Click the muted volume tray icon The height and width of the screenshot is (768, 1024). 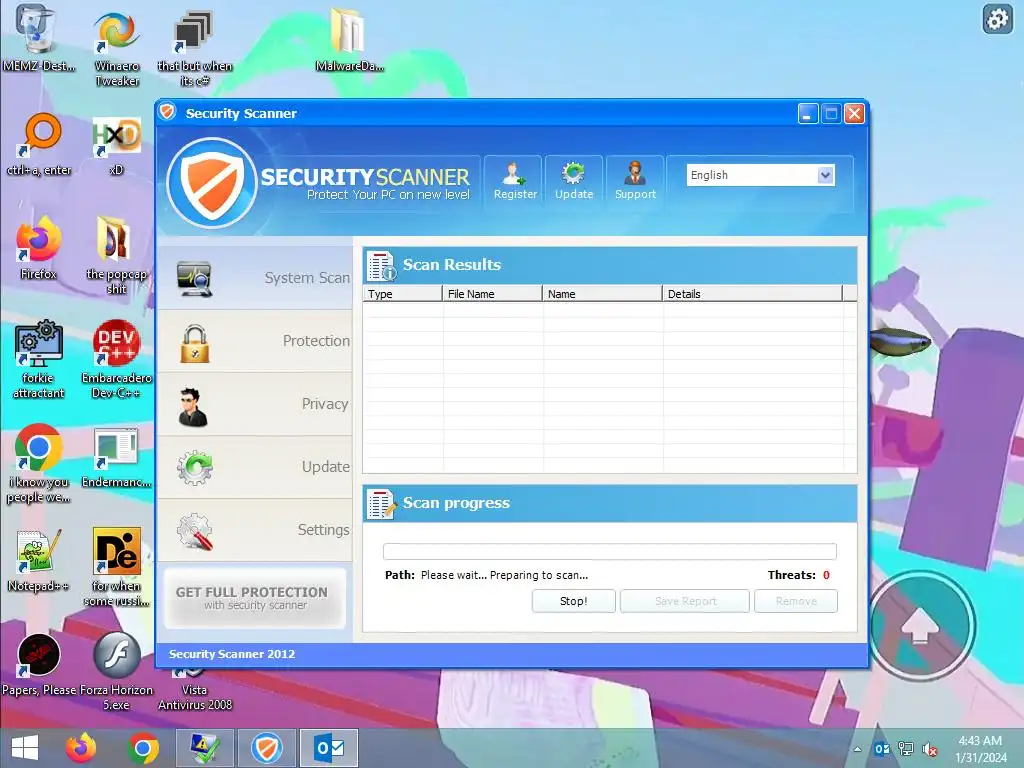[929, 749]
